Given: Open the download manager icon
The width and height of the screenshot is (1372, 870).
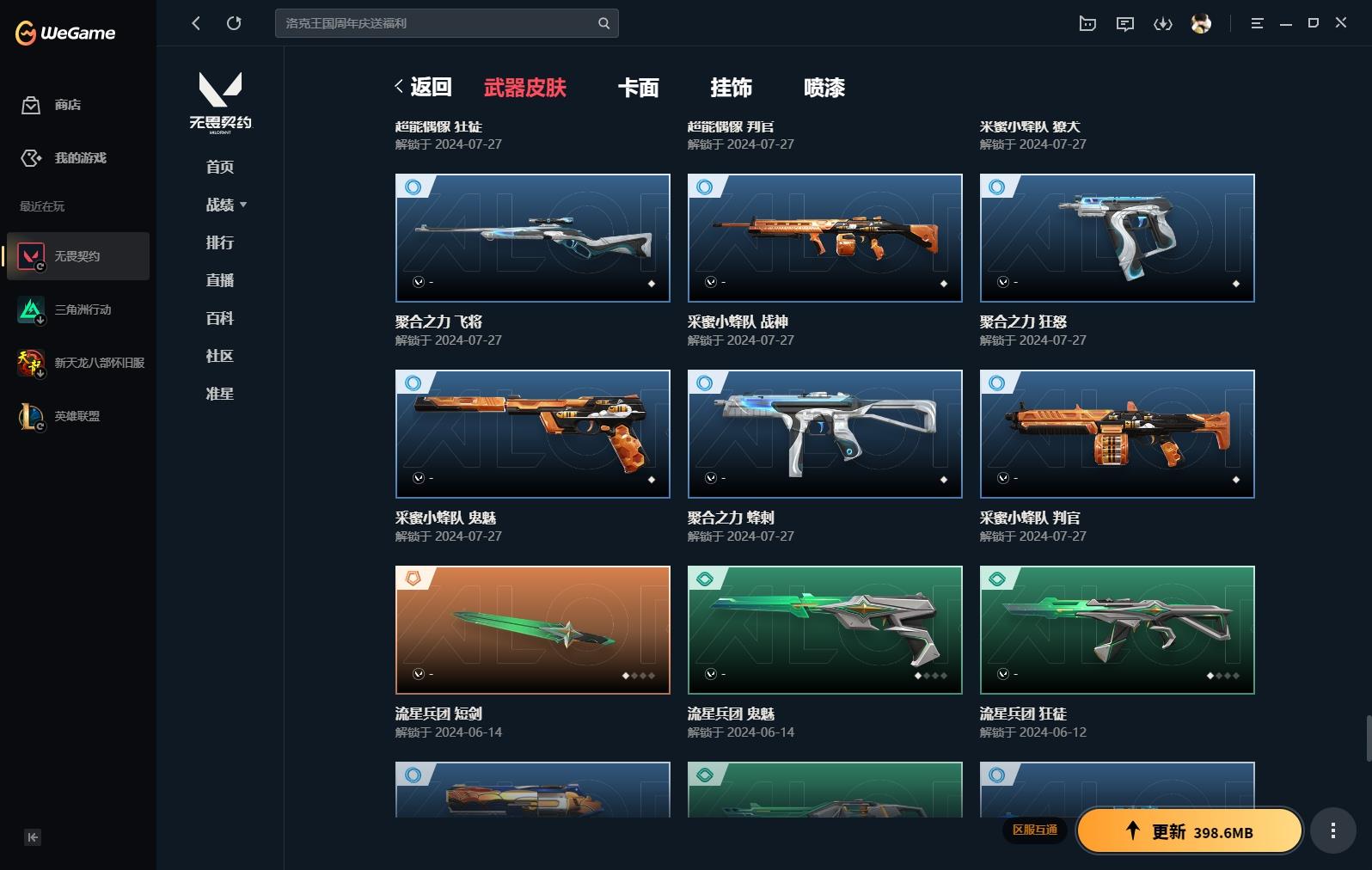Looking at the screenshot, I should click(x=1162, y=23).
